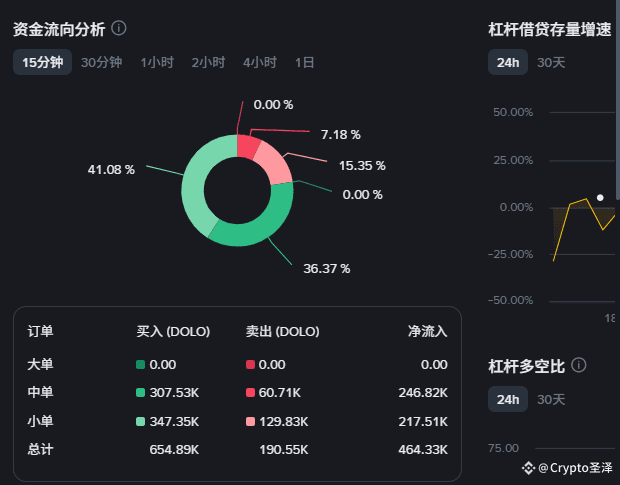Screen dimensions: 620x485
Task: Click the Binance logo watermark icon
Action: [x=528, y=468]
